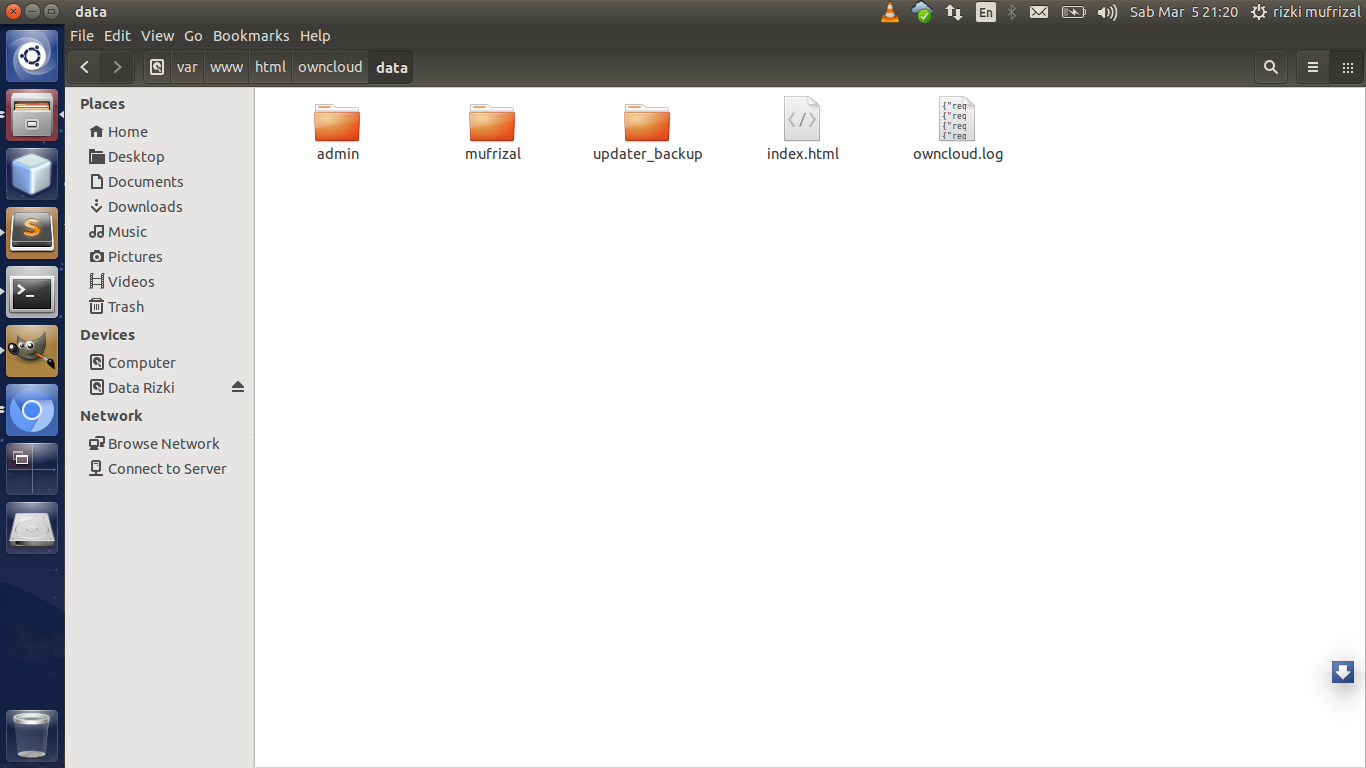Open the session menu gear icon

pyautogui.click(x=1259, y=12)
